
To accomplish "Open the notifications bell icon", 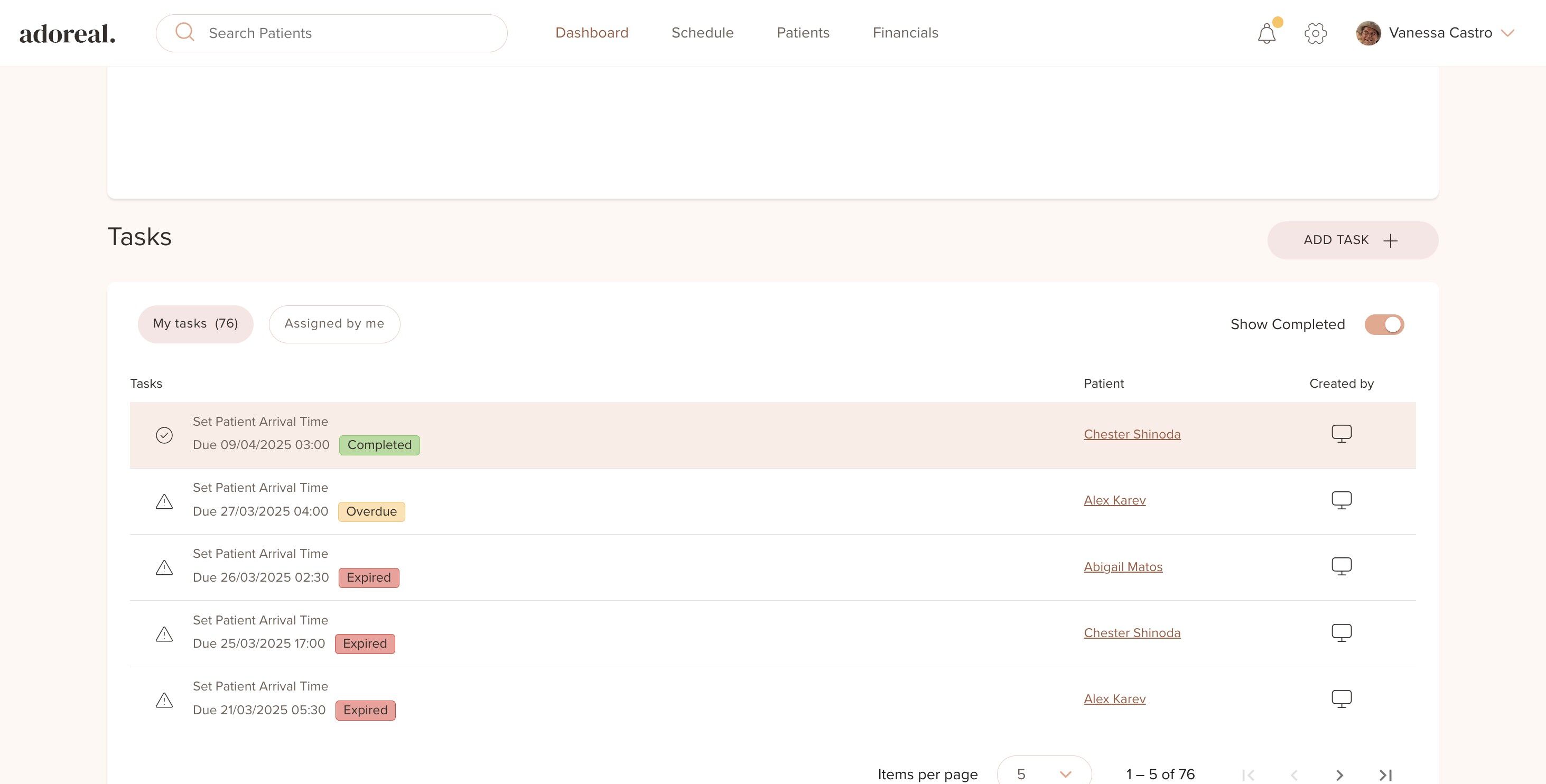I will point(1266,34).
